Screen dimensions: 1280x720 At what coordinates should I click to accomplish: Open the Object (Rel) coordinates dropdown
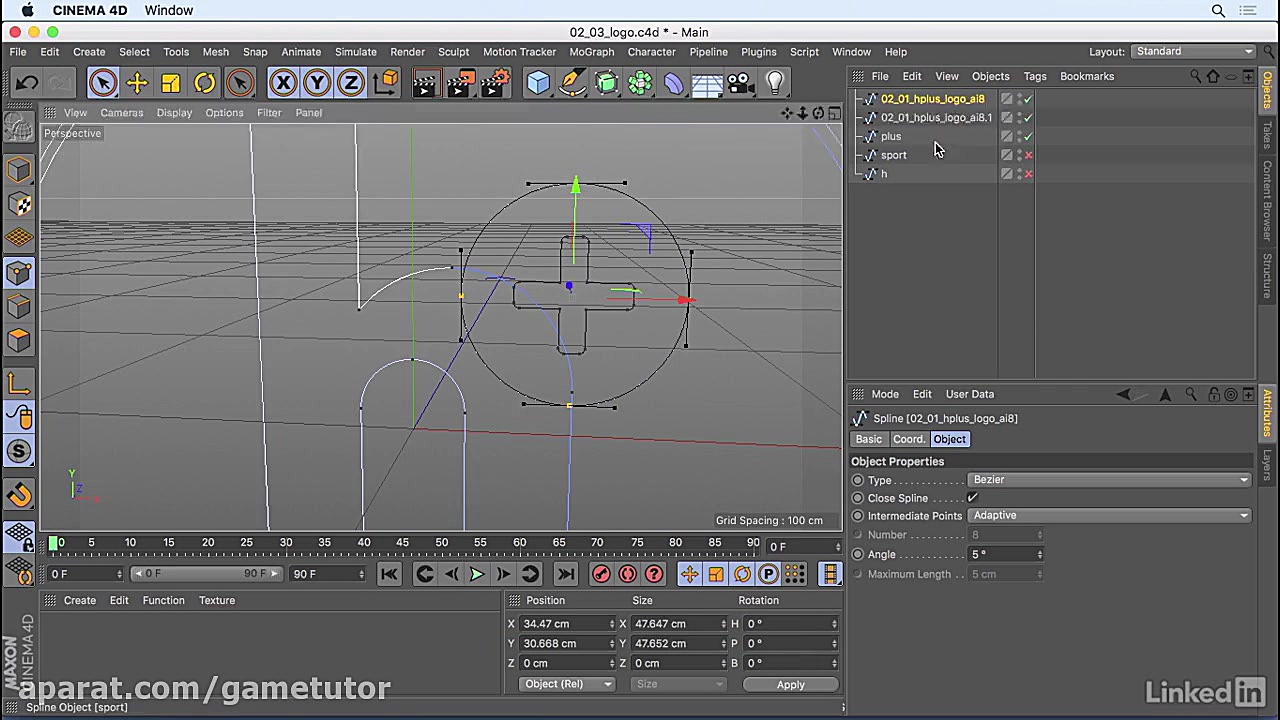567,684
